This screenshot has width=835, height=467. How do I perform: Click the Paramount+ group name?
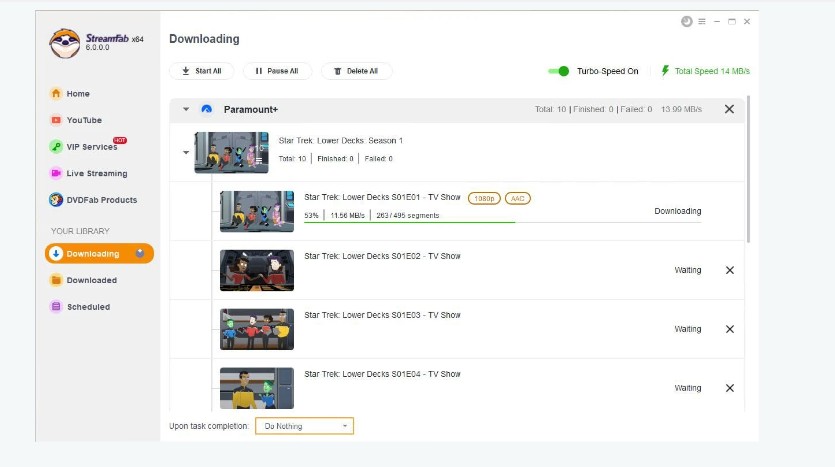click(x=251, y=109)
